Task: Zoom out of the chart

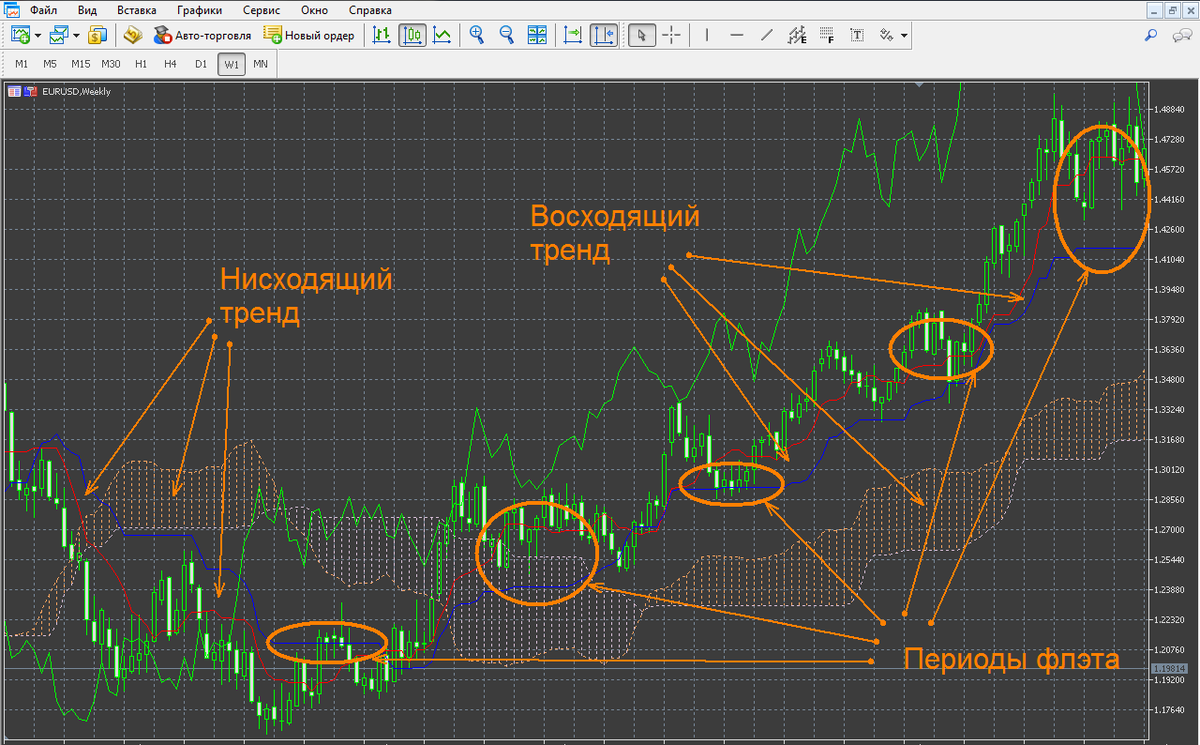Action: tap(507, 35)
